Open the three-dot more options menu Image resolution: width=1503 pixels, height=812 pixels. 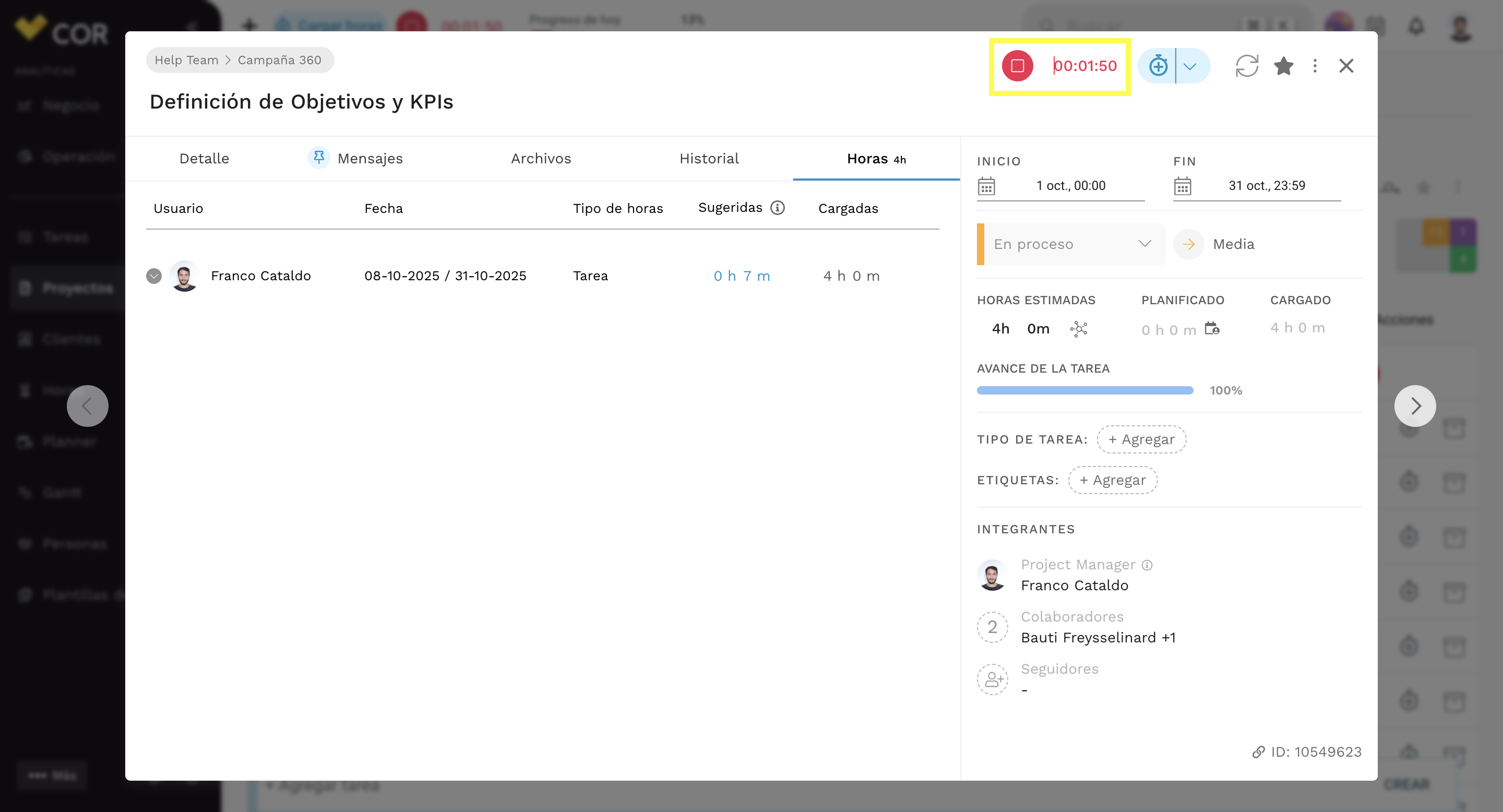click(1315, 66)
